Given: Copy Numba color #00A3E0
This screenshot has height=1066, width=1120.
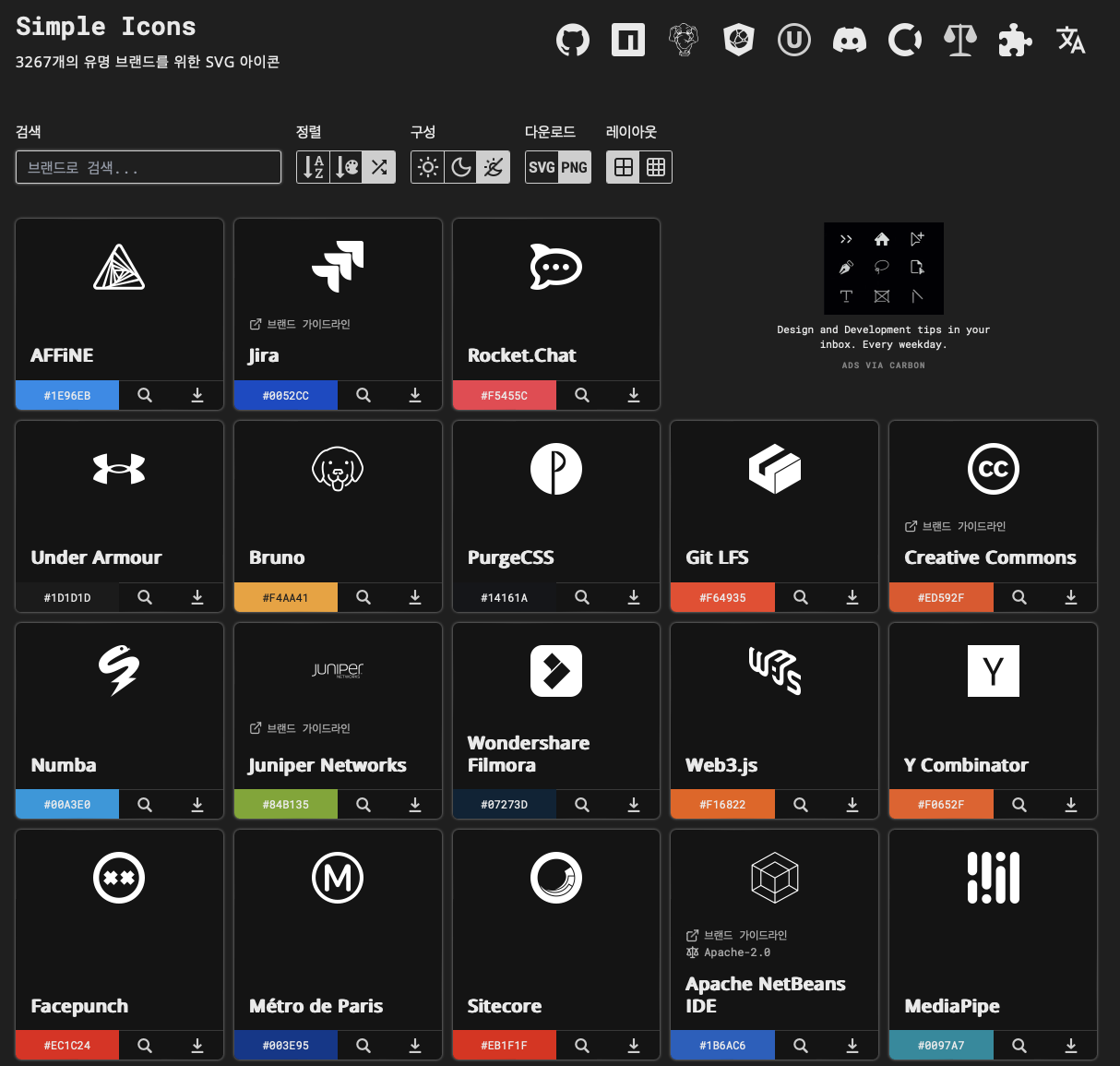Looking at the screenshot, I should point(67,804).
